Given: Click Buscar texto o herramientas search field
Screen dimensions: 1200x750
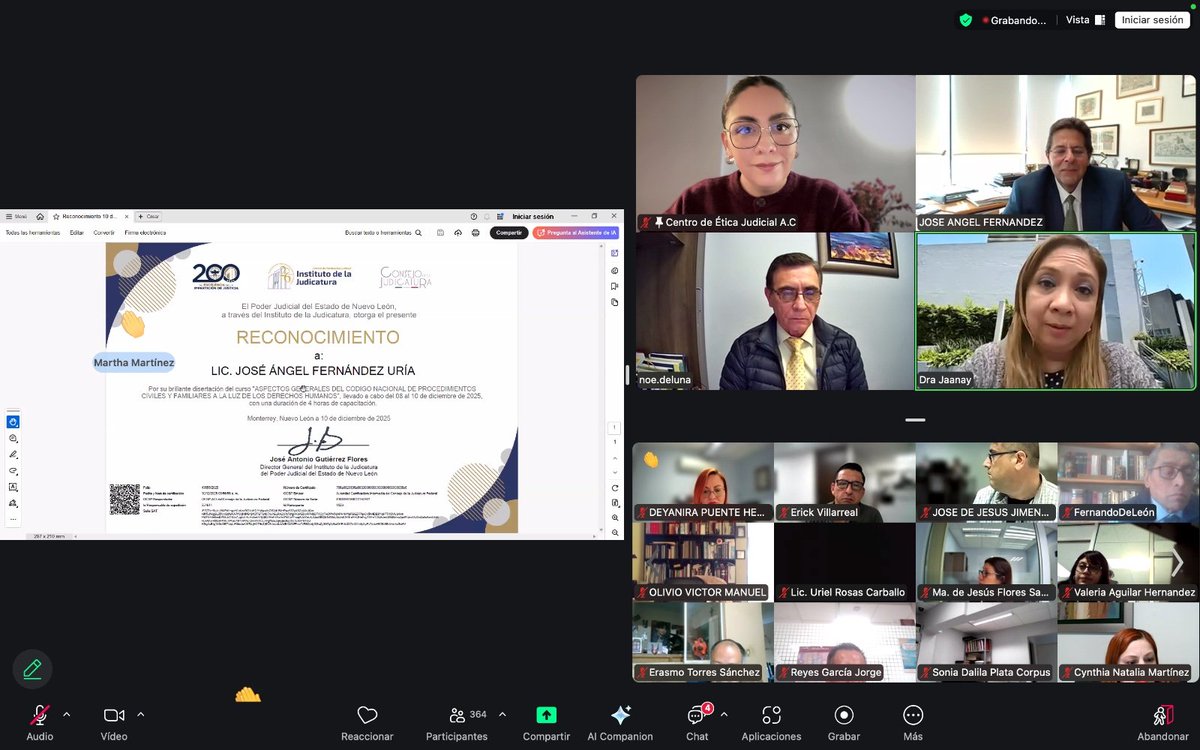Looking at the screenshot, I should [383, 232].
